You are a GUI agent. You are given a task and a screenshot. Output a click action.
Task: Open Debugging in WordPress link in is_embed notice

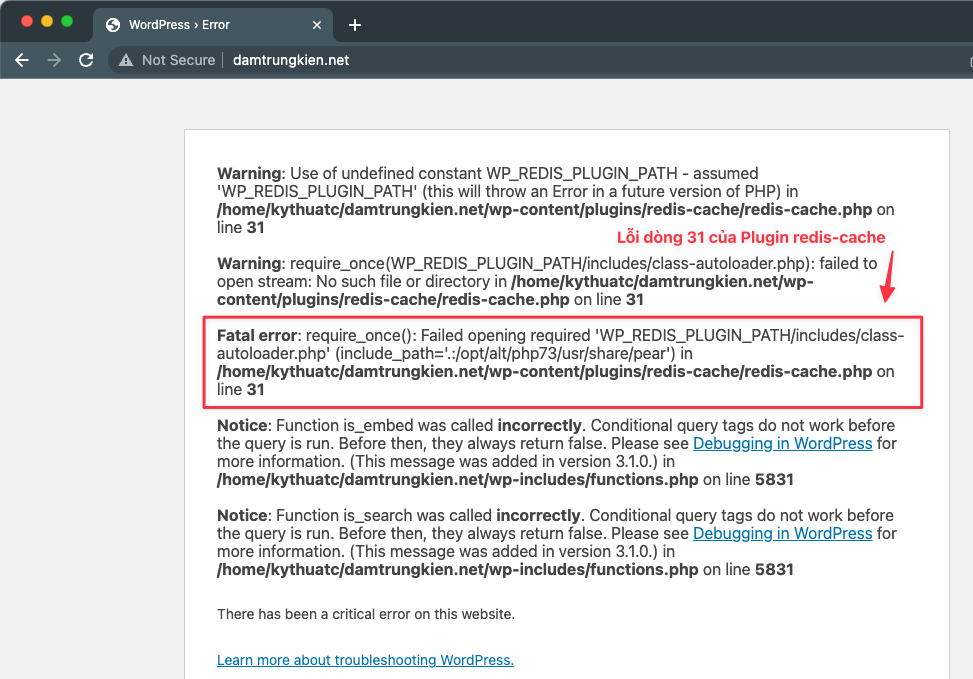tap(782, 443)
